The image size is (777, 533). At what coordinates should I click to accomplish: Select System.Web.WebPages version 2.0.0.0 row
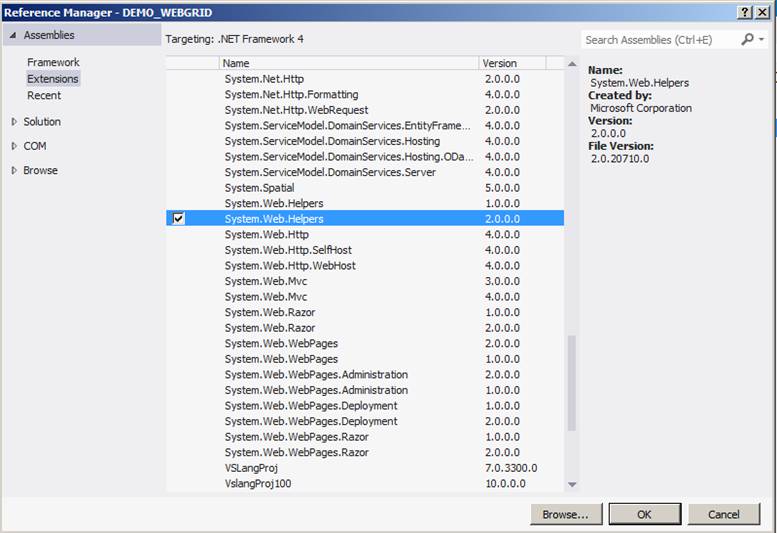point(365,343)
